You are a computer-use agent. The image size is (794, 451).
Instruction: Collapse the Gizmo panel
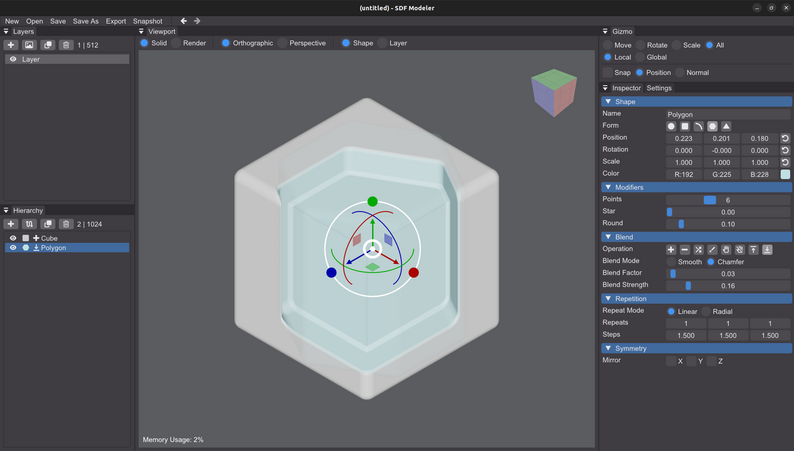pyautogui.click(x=605, y=31)
